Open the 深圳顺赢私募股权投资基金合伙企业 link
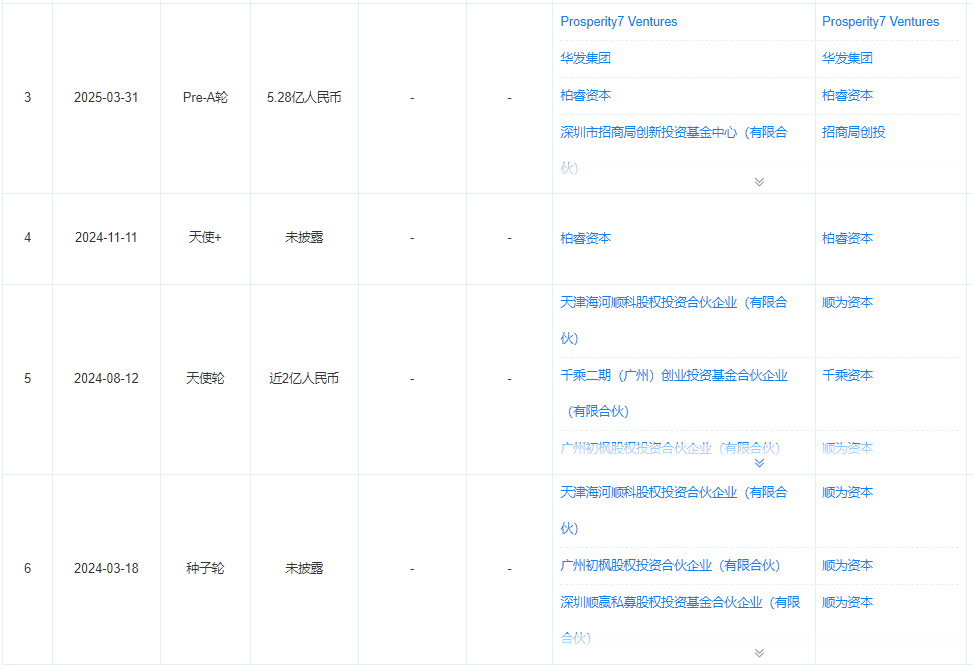 coord(676,602)
